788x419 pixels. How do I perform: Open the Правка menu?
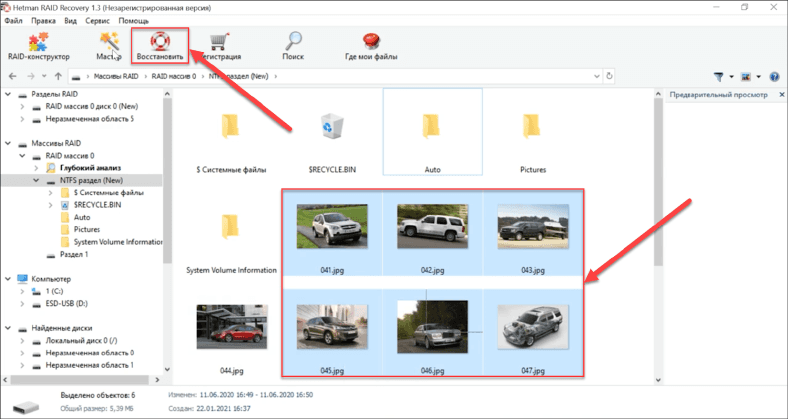[x=43, y=21]
